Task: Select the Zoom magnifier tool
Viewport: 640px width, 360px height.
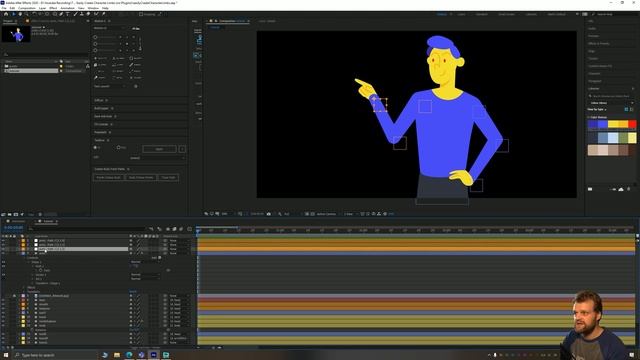Action: coord(27,14)
